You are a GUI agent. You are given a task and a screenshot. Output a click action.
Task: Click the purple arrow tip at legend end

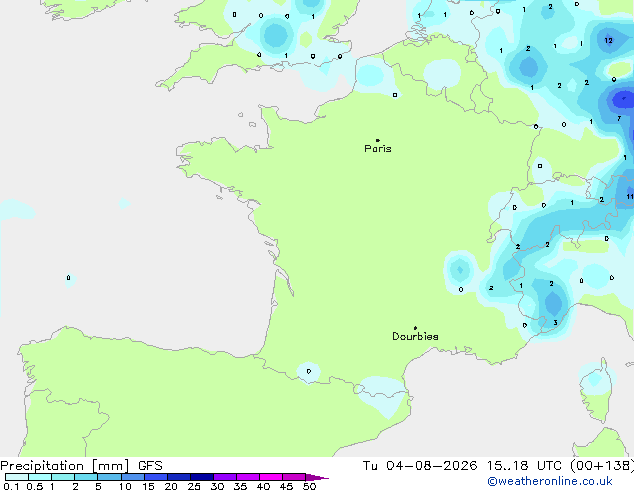click(317, 477)
